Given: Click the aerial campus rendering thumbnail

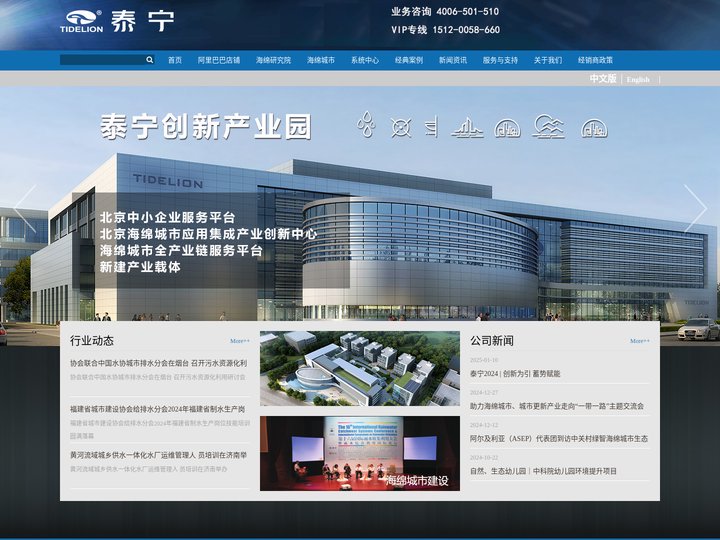Looking at the screenshot, I should pyautogui.click(x=360, y=368).
